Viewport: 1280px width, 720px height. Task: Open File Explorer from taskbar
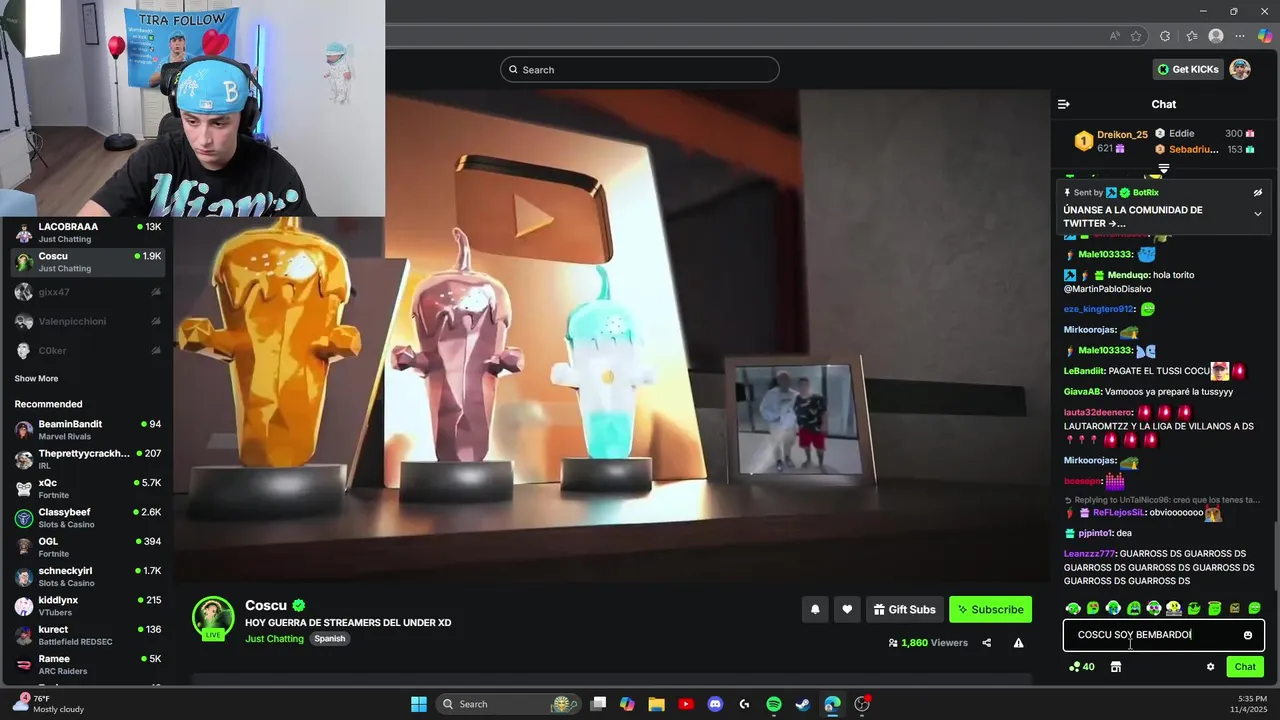[x=656, y=704]
